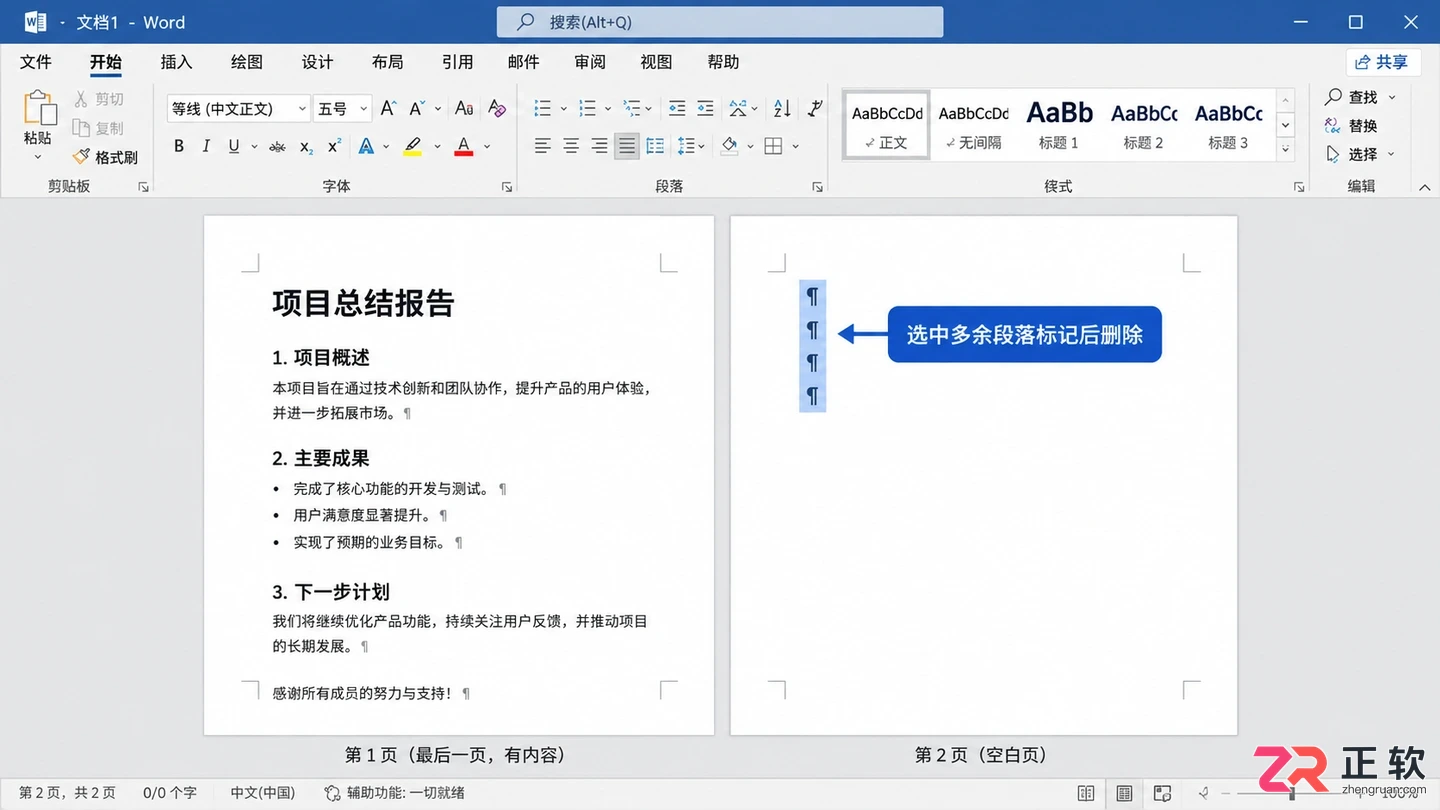Align text left
The height and width of the screenshot is (810, 1440).
(x=542, y=147)
